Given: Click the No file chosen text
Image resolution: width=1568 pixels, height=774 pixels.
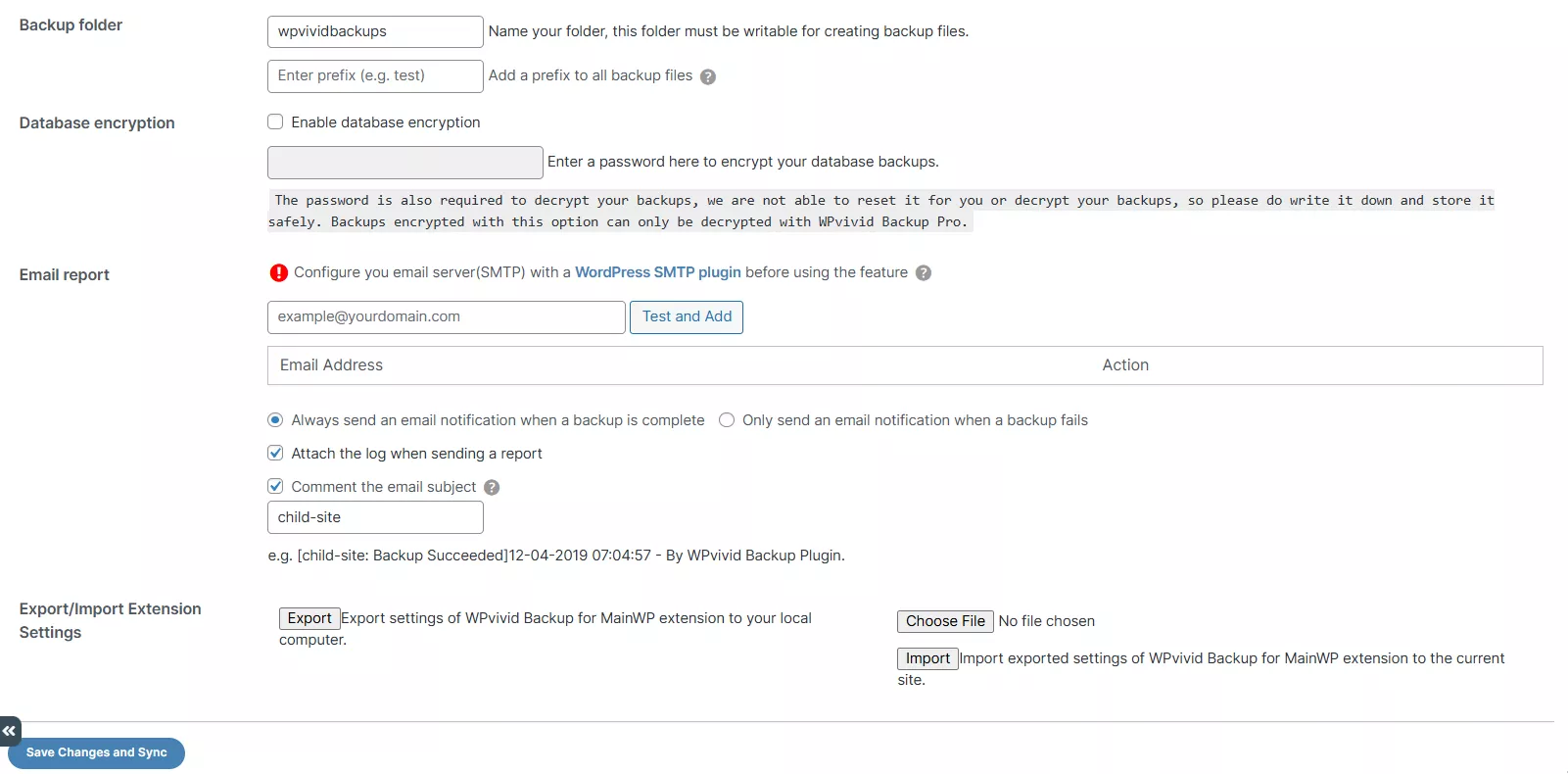Looking at the screenshot, I should (1046, 621).
